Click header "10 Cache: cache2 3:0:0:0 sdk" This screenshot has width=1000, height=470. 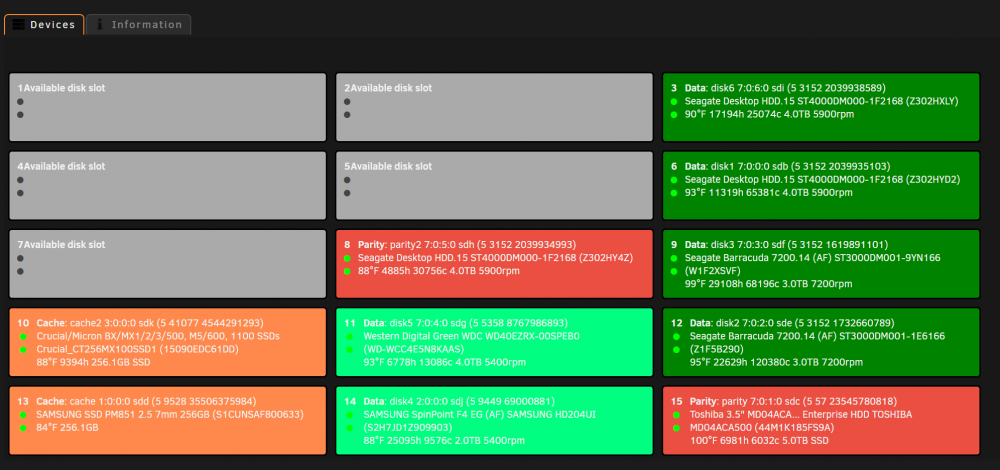click(x=140, y=323)
